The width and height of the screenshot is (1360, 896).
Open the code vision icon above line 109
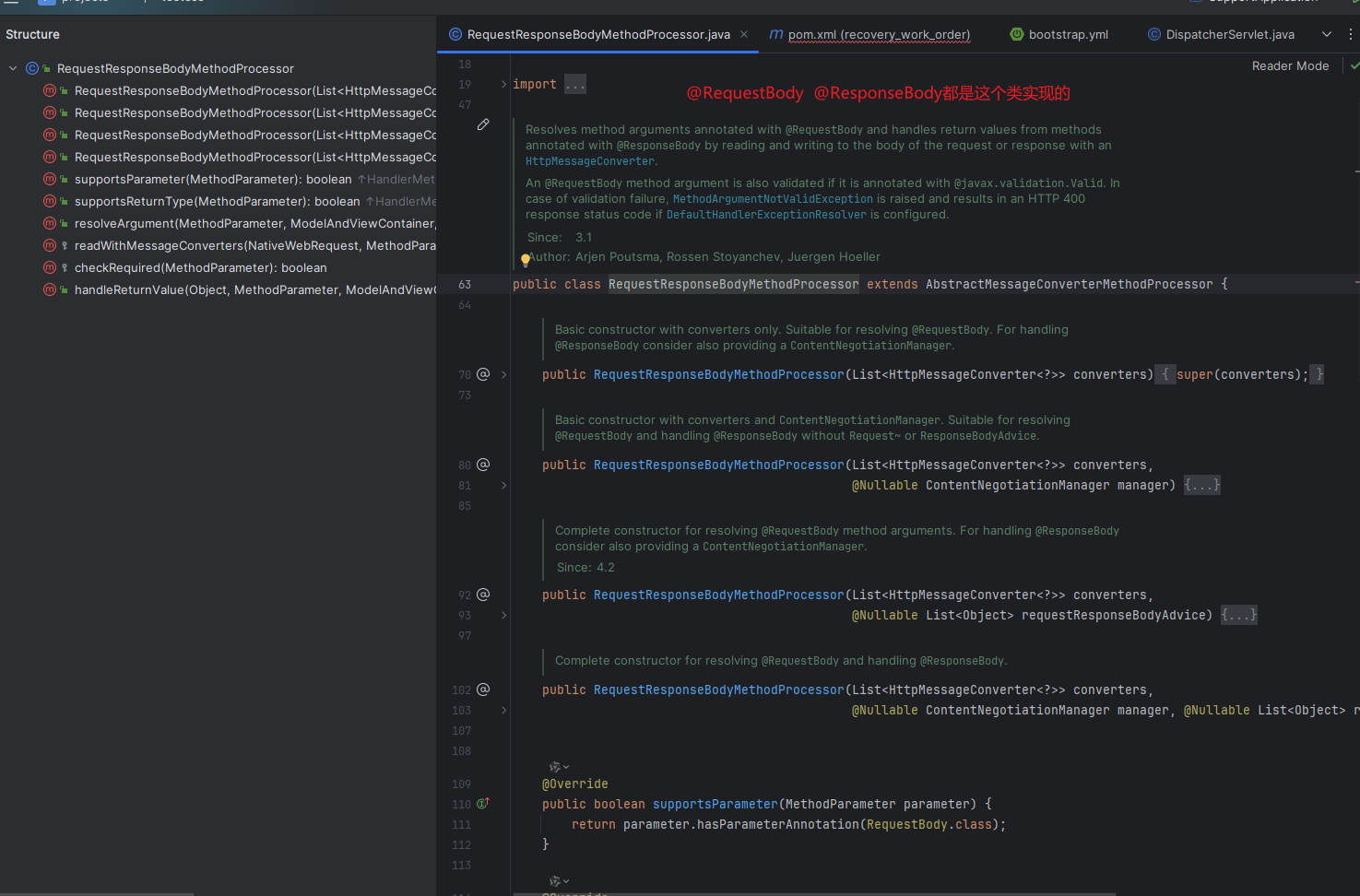pyautogui.click(x=559, y=766)
